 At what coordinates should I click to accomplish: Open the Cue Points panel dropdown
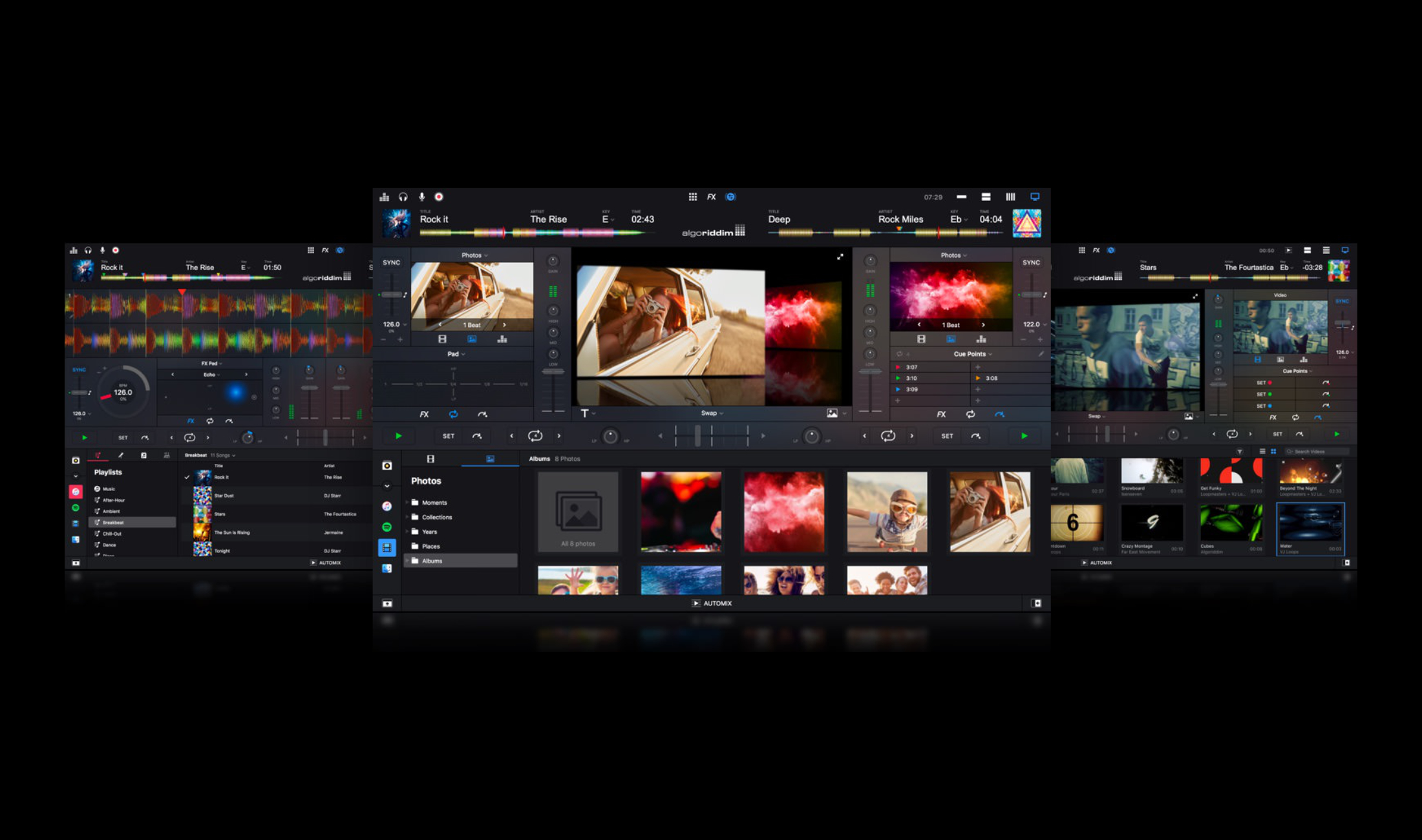coord(973,354)
